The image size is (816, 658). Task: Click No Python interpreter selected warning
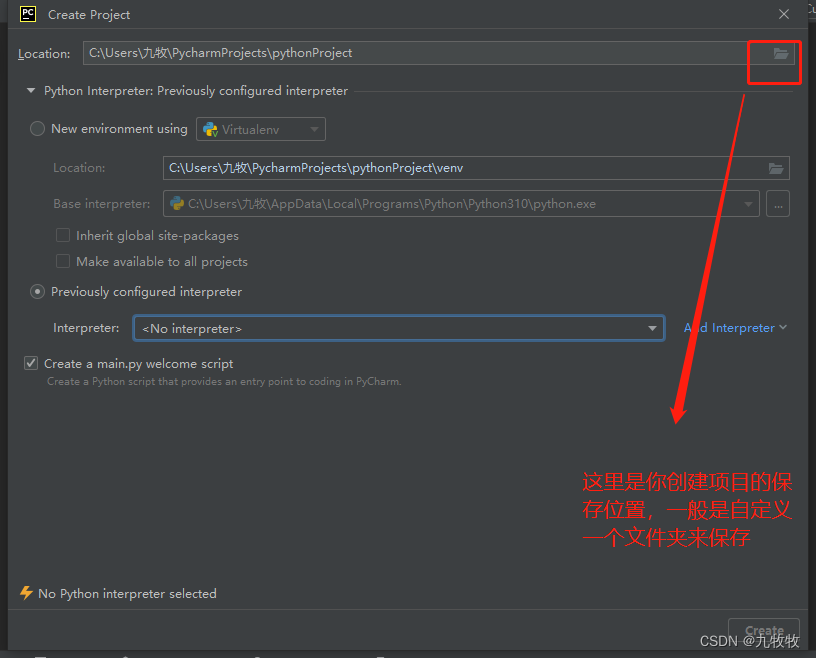[x=128, y=593]
